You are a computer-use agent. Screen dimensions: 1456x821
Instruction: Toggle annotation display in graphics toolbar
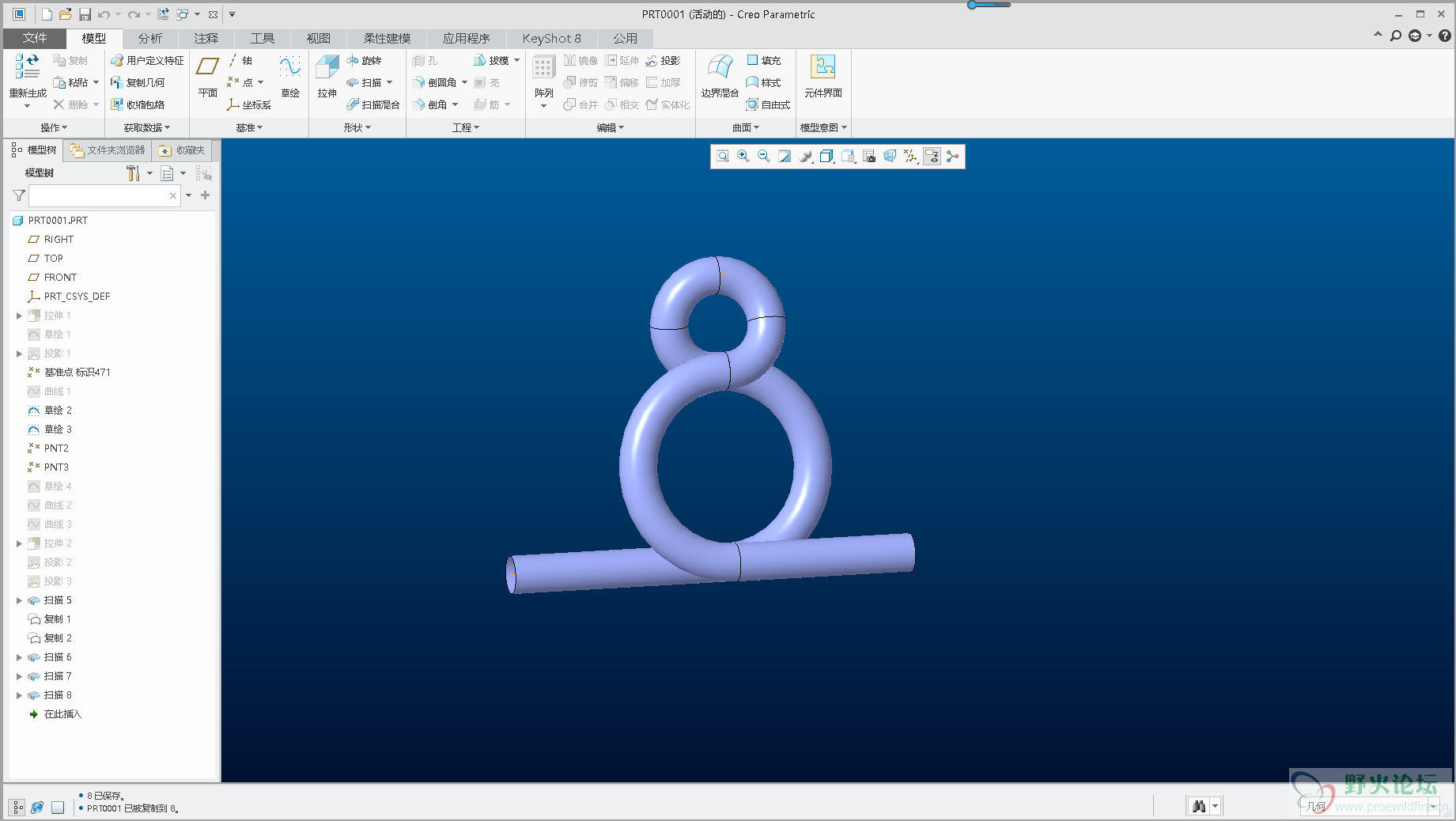click(932, 157)
